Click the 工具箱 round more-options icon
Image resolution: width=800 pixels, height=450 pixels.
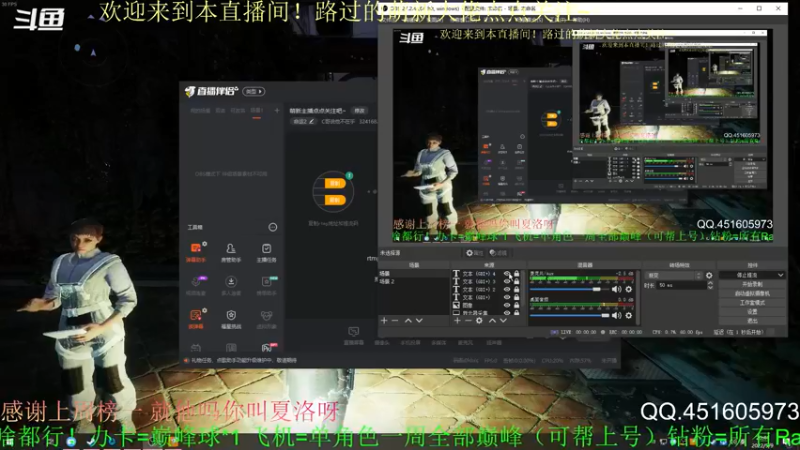[273, 227]
